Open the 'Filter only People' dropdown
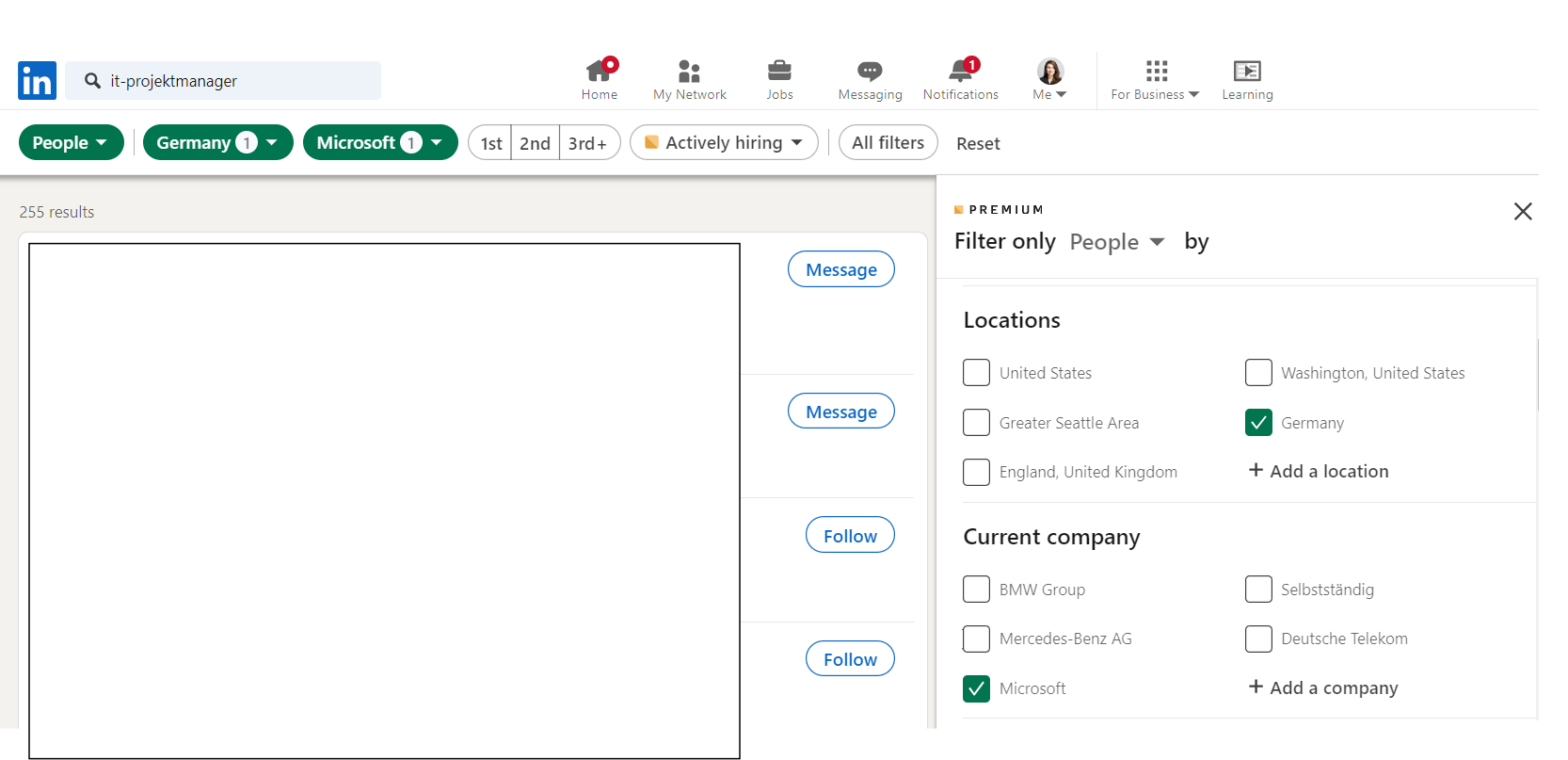This screenshot has width=1568, height=760. 1117,242
